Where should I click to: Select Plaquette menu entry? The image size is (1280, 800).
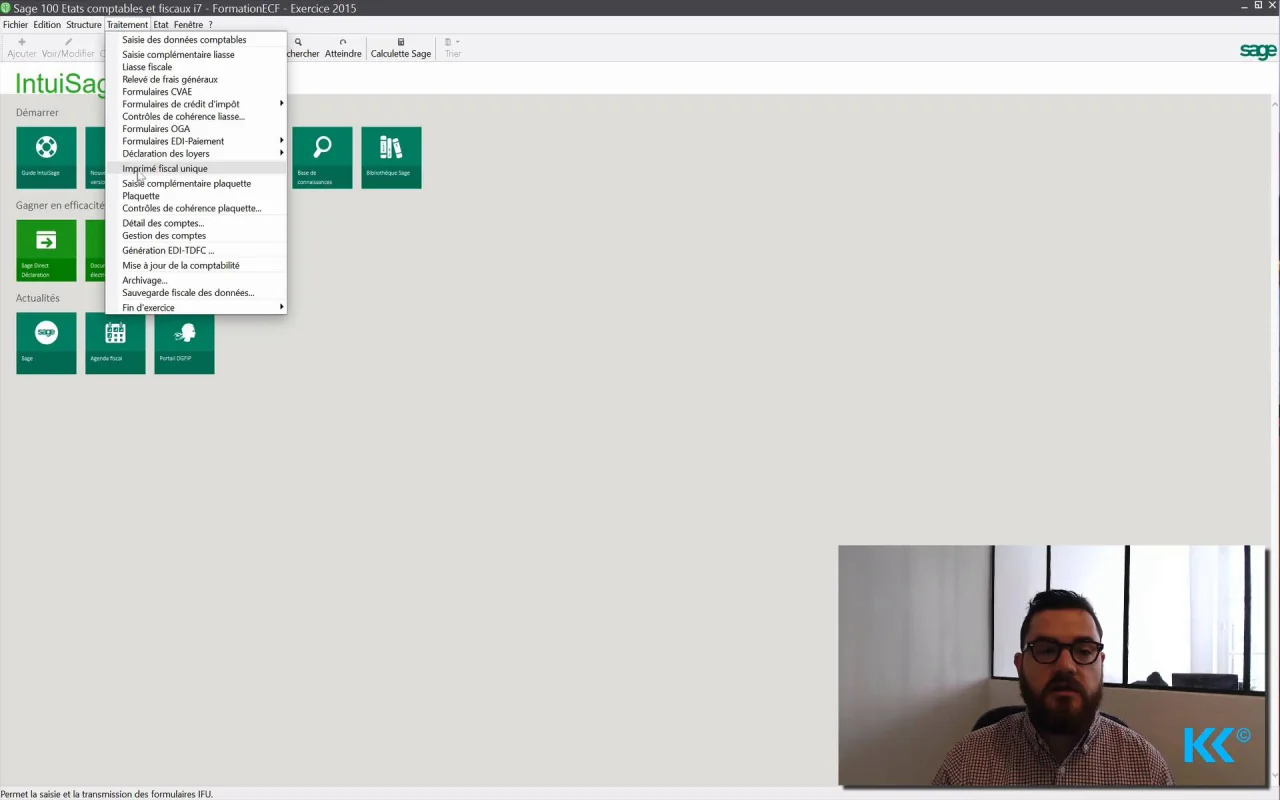(196, 196)
